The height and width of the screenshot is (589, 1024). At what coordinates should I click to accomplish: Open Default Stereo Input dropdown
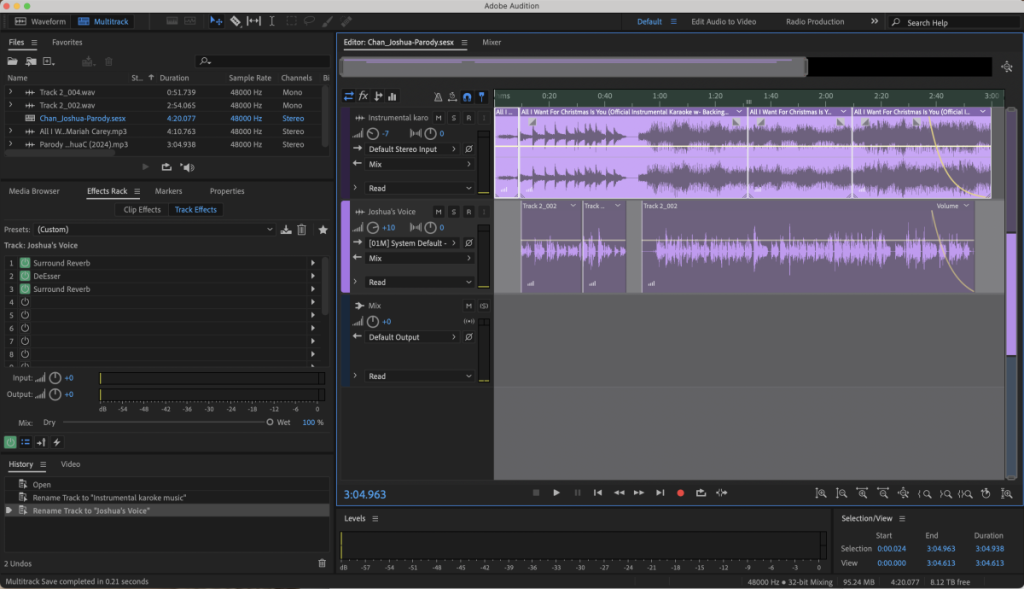click(412, 149)
